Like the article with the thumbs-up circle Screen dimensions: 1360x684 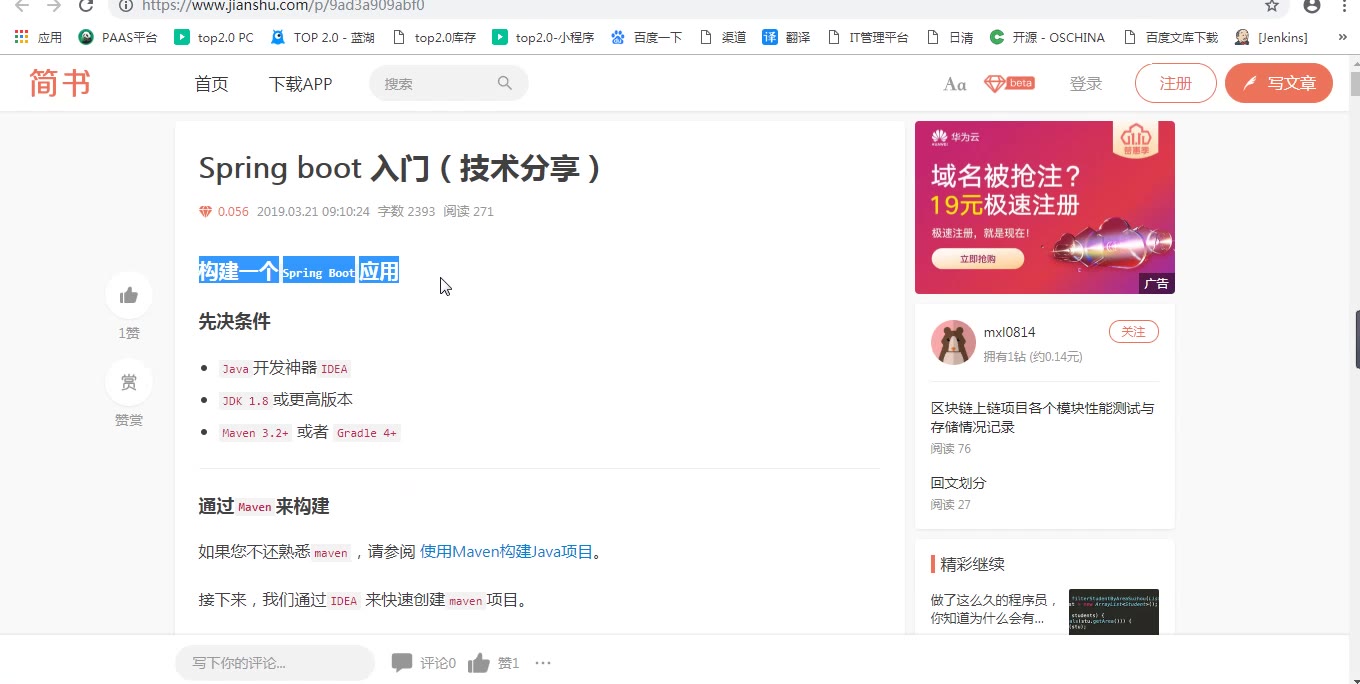click(x=129, y=295)
